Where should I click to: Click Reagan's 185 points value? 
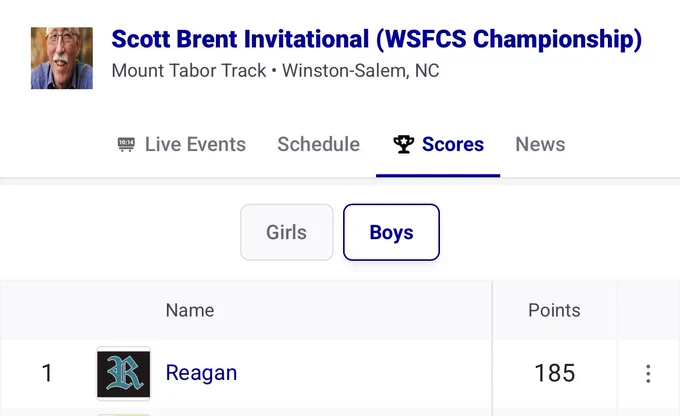tap(555, 373)
